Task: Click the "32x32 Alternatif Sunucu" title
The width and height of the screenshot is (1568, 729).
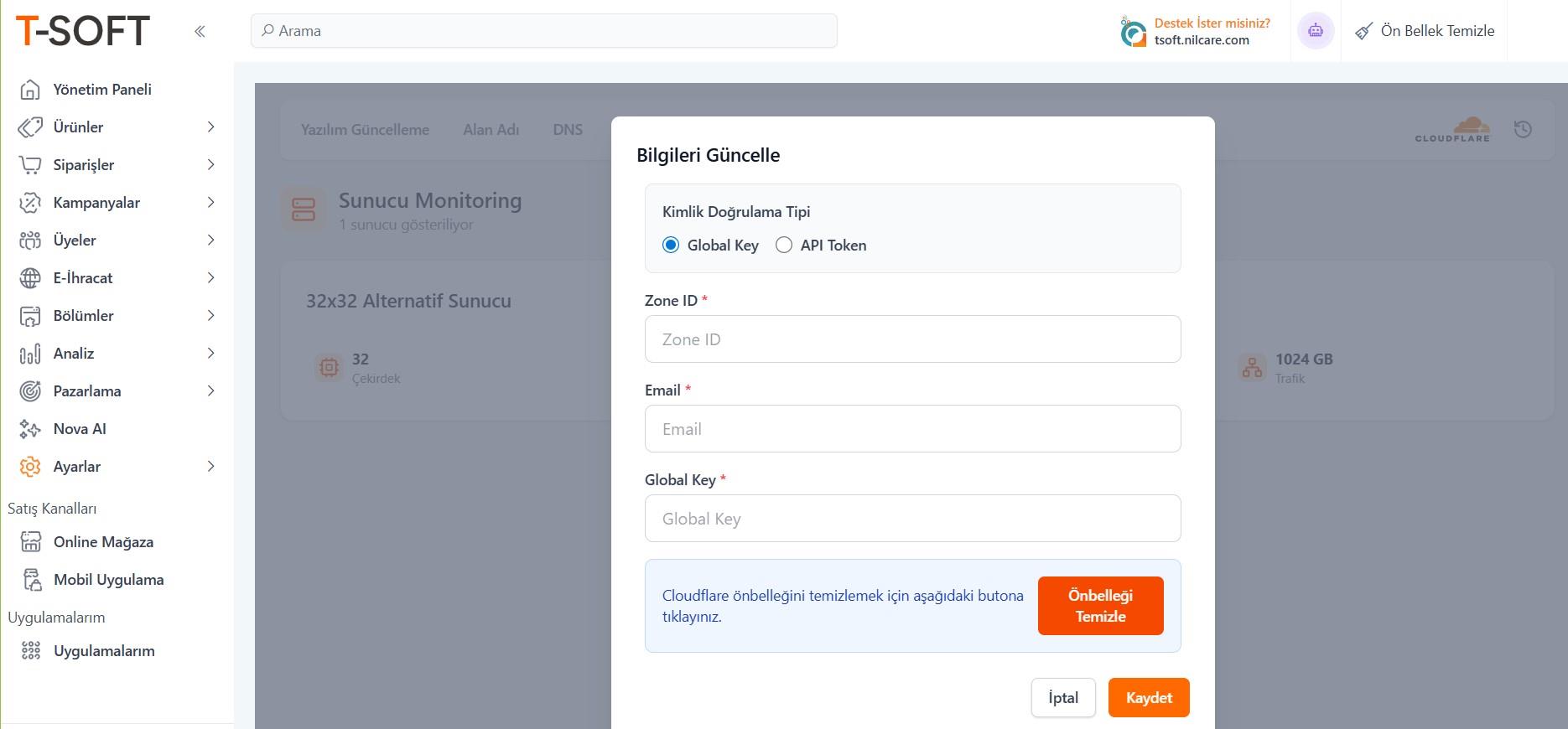Action: coord(408,301)
